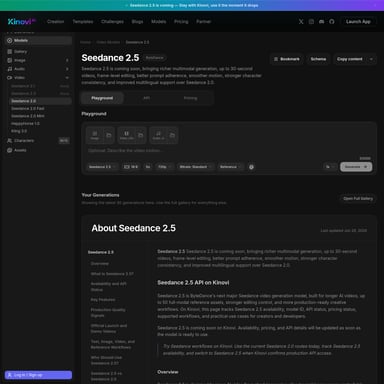Open folder icon beside Audio upload

tap(172, 135)
